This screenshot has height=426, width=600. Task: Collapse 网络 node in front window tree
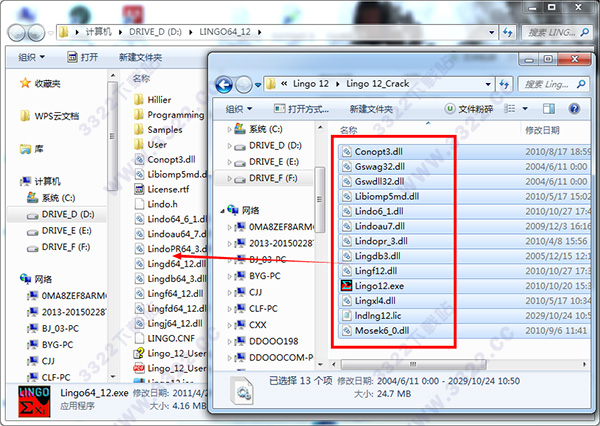222,211
